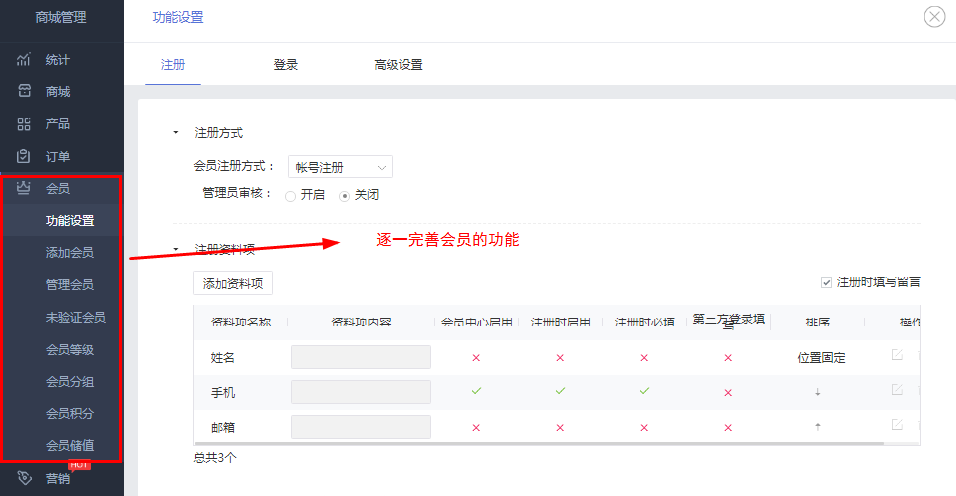956x496 pixels.
Task: Click the edit icon in the 姓名 row
Action: [x=897, y=355]
